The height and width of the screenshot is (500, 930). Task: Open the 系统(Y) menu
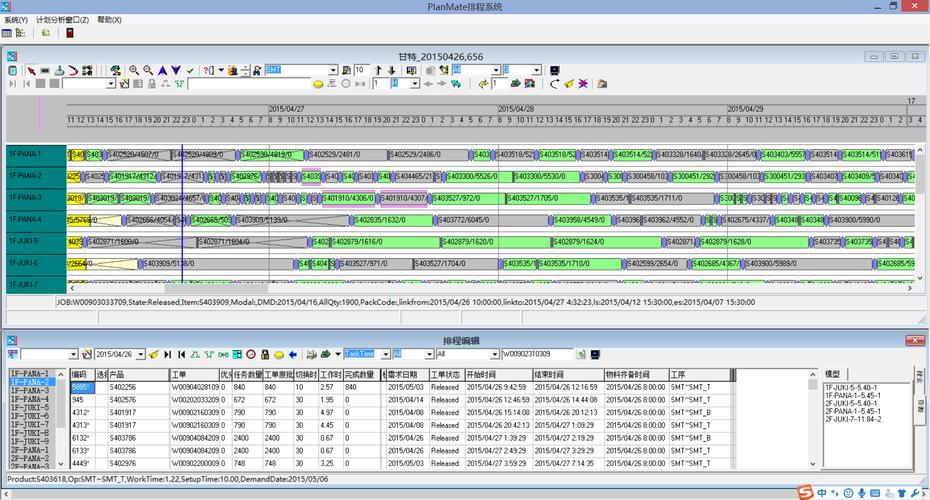pos(15,20)
